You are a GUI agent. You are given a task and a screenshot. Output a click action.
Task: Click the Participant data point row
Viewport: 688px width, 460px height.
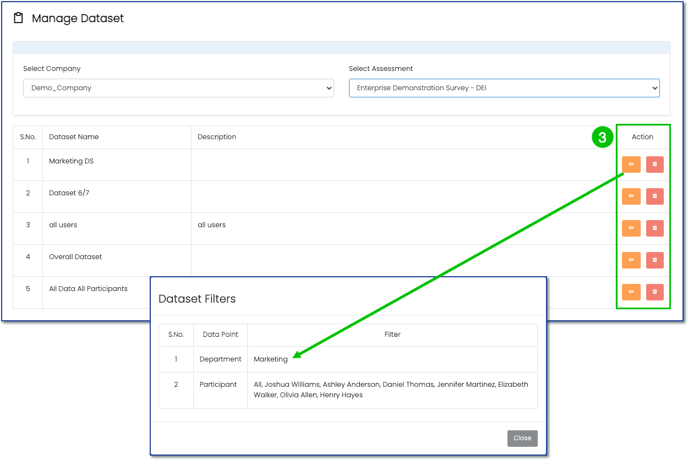coord(220,384)
